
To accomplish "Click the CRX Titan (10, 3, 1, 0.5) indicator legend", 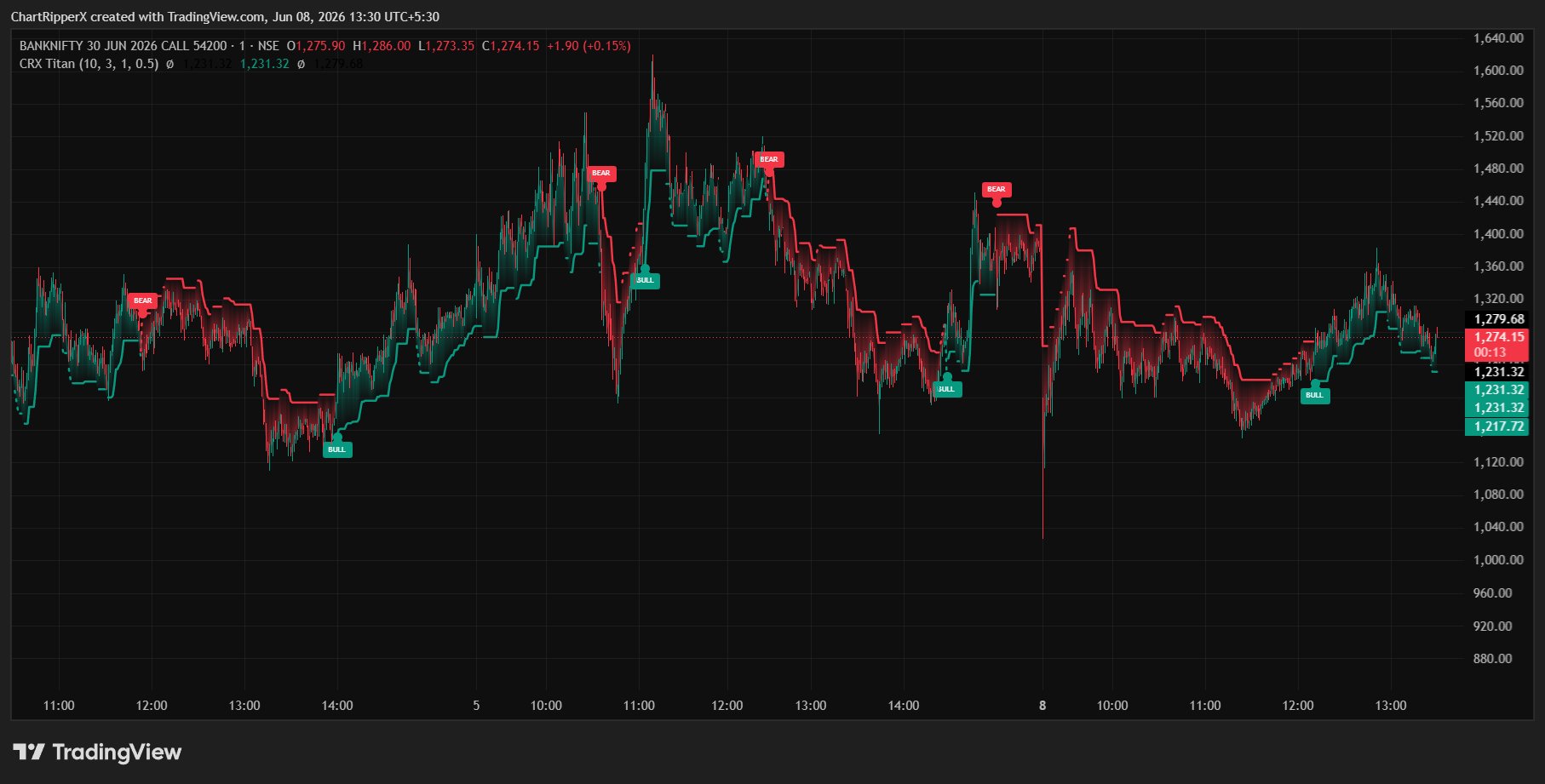I will pos(89,64).
